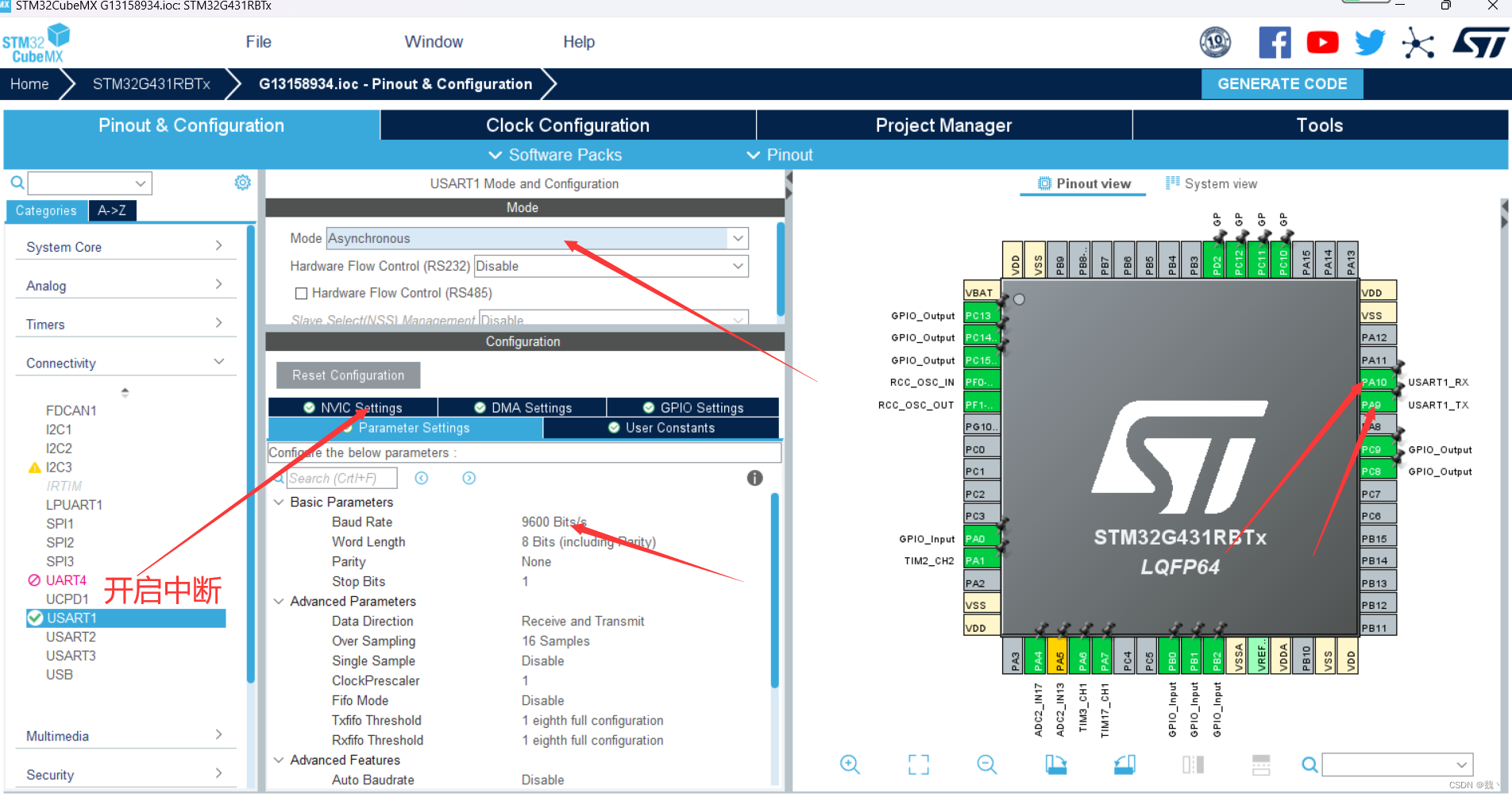Switch to System view
Viewport: 1512px width, 797px height.
[1211, 183]
